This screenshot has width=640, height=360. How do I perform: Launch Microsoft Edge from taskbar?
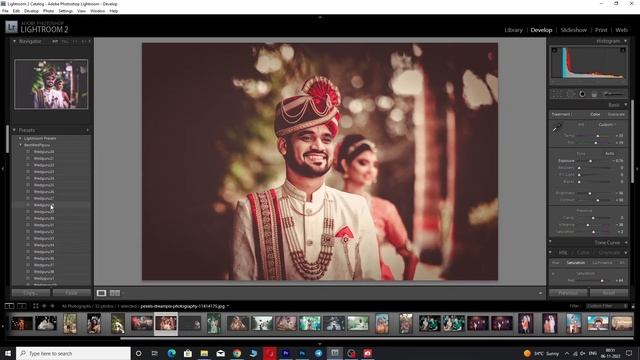pyautogui.click(x=171, y=353)
